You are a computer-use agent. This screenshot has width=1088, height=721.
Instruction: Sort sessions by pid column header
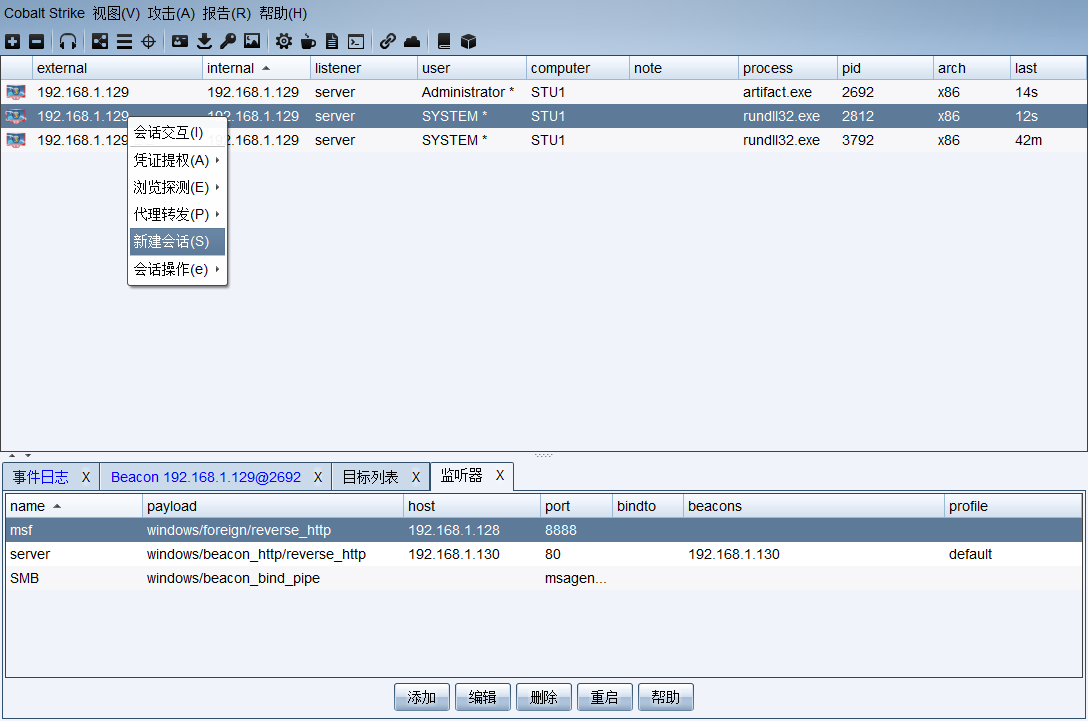pos(885,68)
